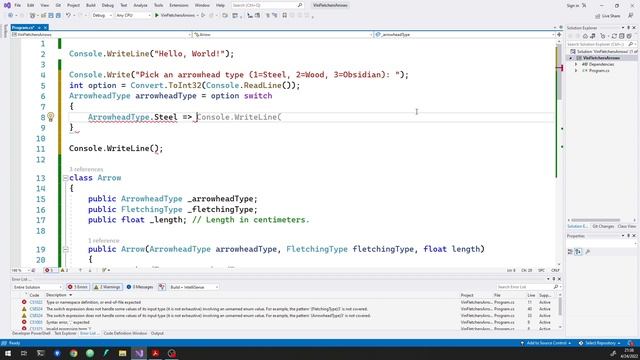
Task: Click Start Without Debugging outline play icon
Action: pos(203,15)
